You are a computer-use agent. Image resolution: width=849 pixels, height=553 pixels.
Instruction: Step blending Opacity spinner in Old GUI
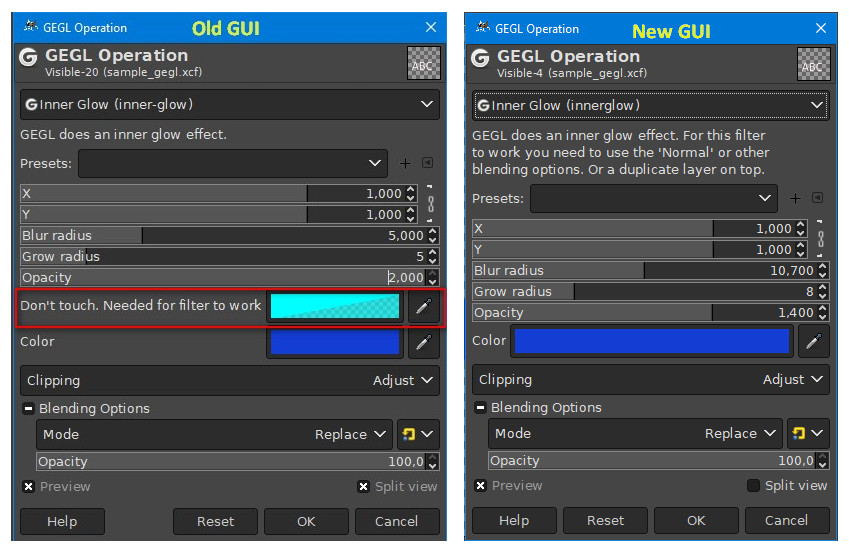[433, 461]
